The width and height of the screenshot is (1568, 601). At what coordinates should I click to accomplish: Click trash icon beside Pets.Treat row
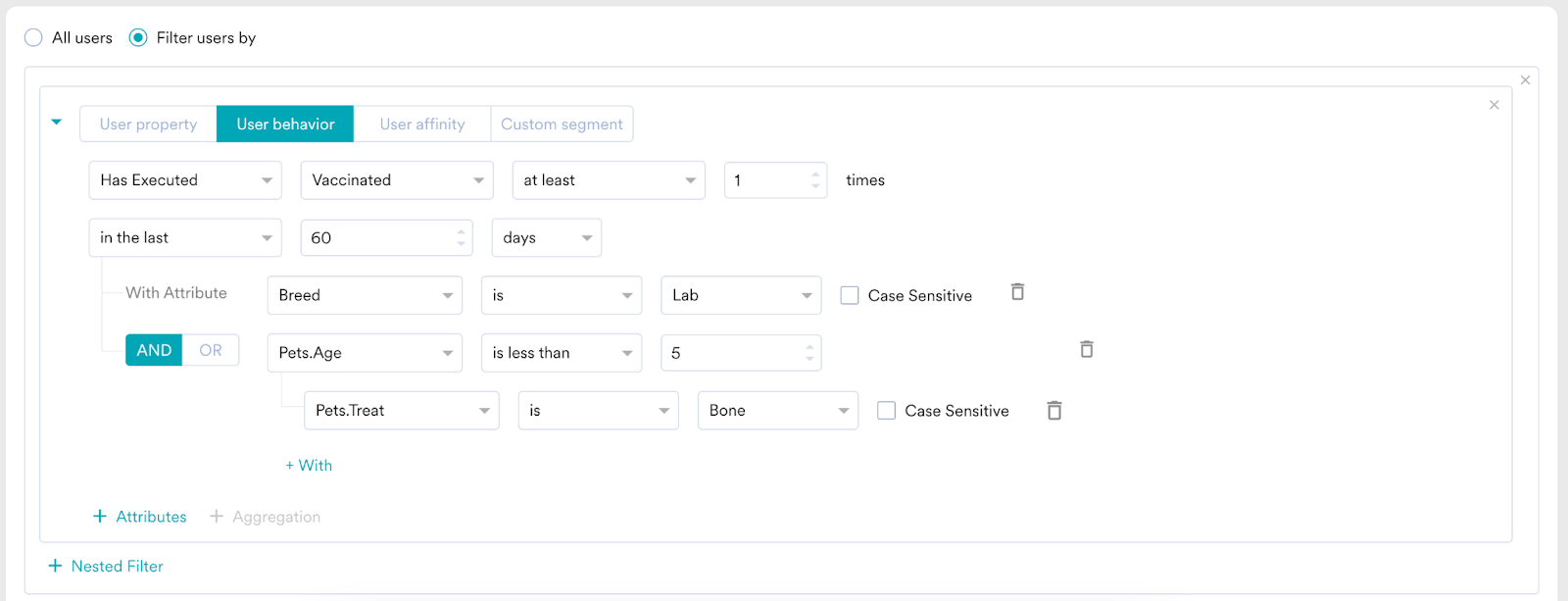pos(1053,411)
